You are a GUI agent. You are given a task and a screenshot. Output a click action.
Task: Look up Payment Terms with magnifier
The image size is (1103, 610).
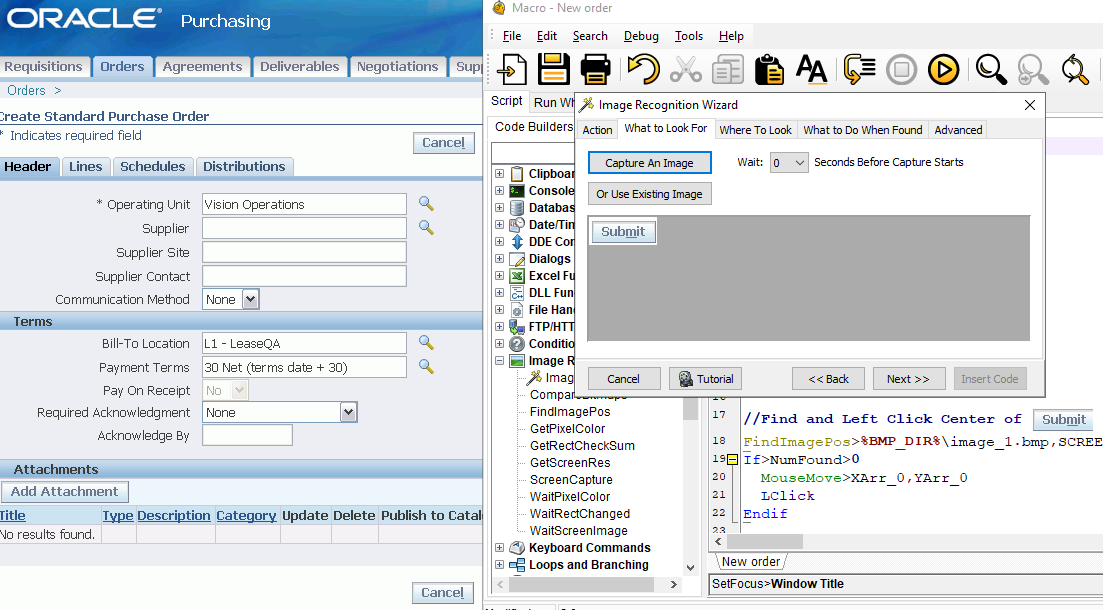[426, 366]
